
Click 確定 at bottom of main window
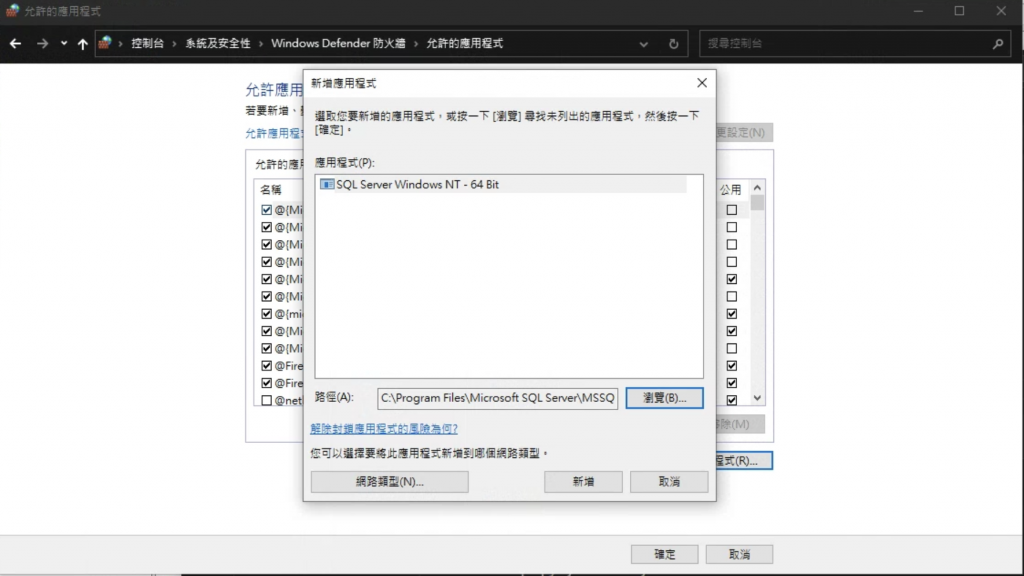tap(664, 554)
